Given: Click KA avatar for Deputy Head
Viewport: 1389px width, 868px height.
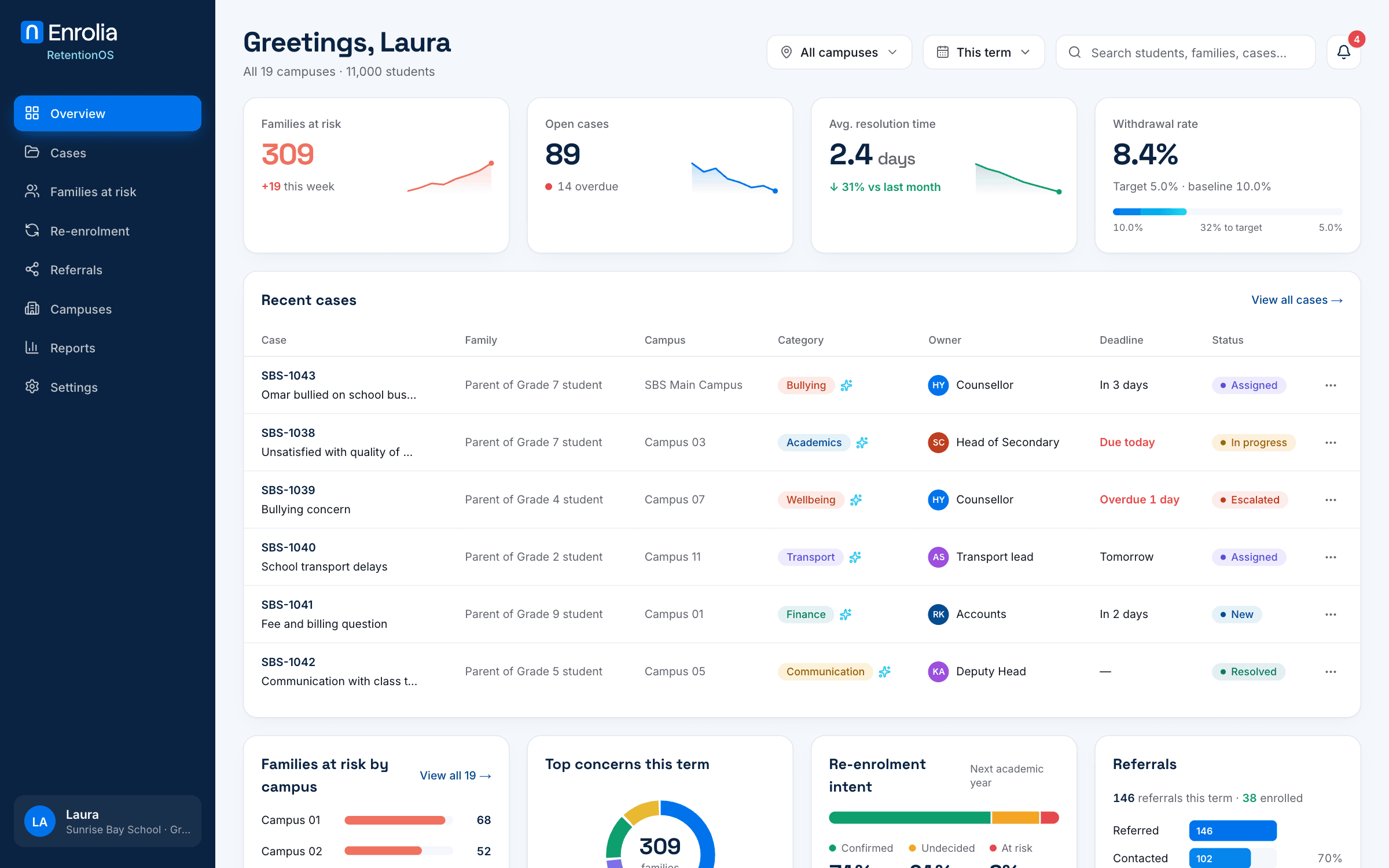Looking at the screenshot, I should tap(938, 672).
